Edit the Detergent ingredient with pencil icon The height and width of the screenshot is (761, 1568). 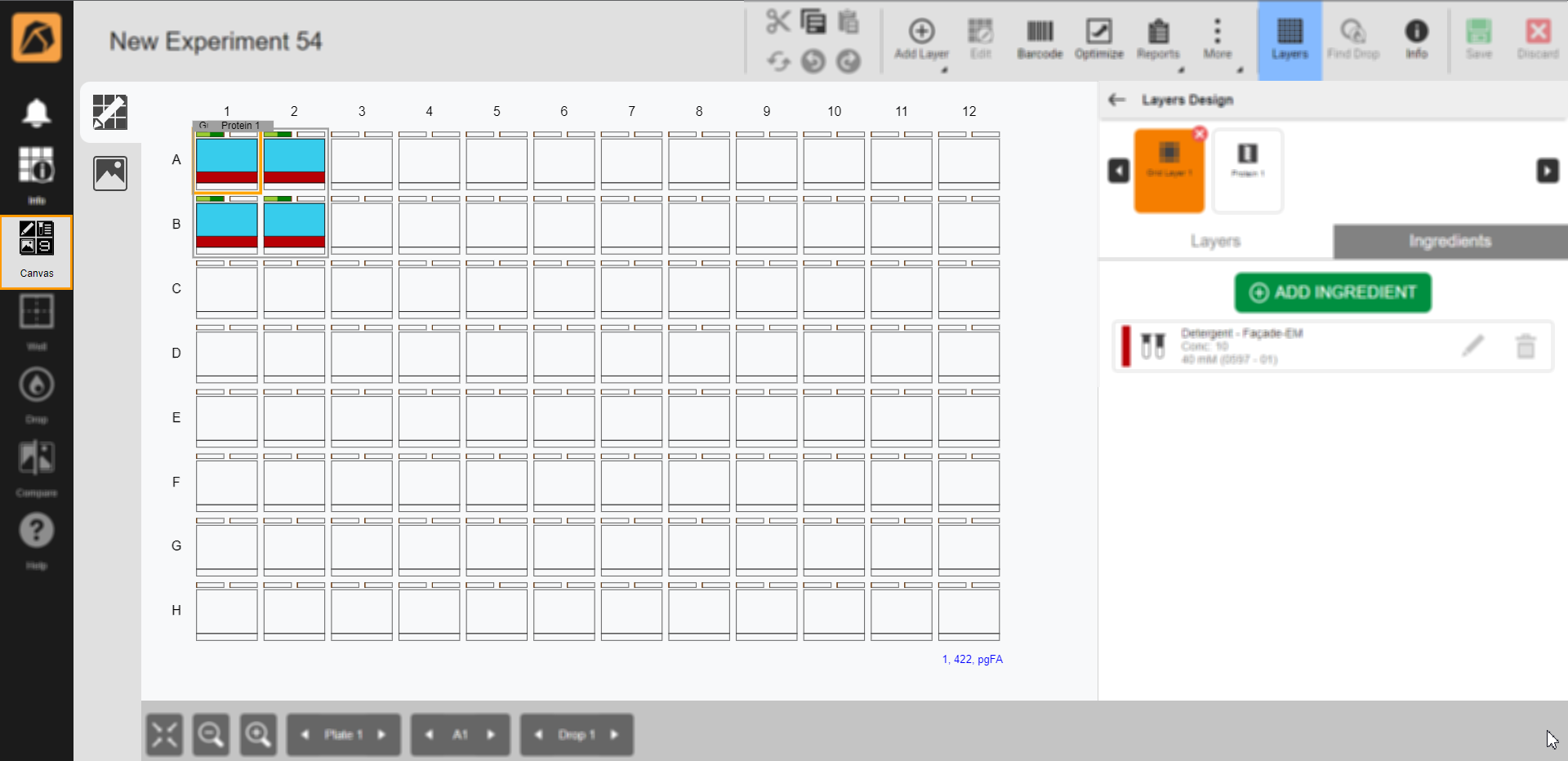1472,346
